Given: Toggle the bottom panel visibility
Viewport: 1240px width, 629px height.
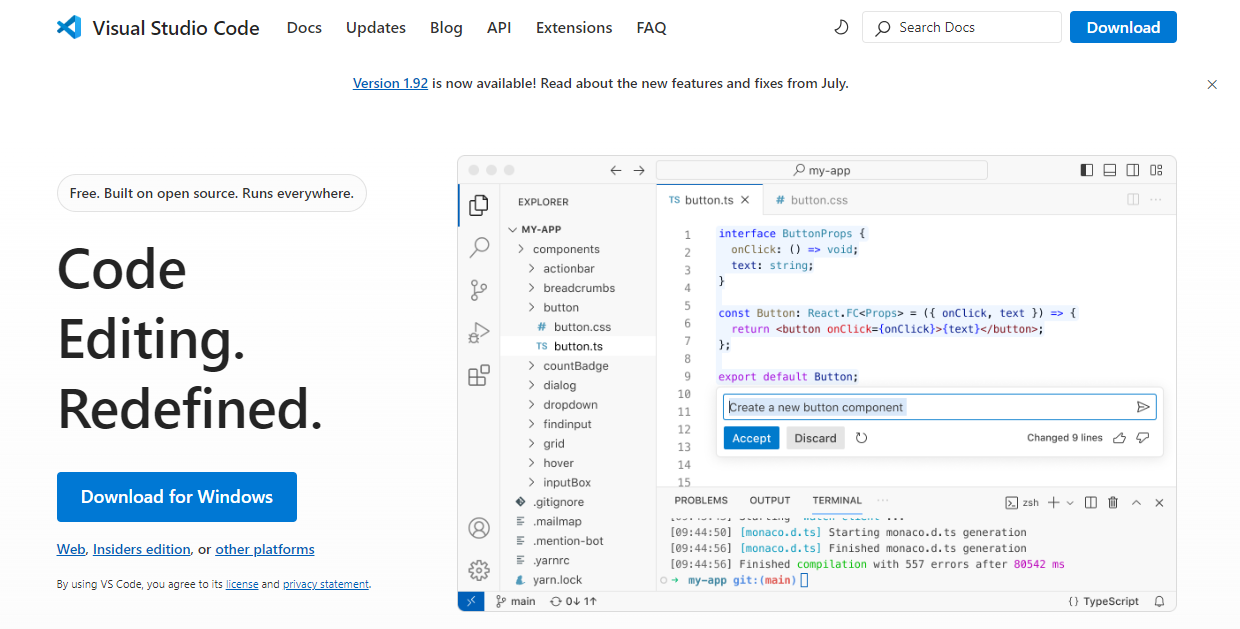Looking at the screenshot, I should tap(1109, 170).
